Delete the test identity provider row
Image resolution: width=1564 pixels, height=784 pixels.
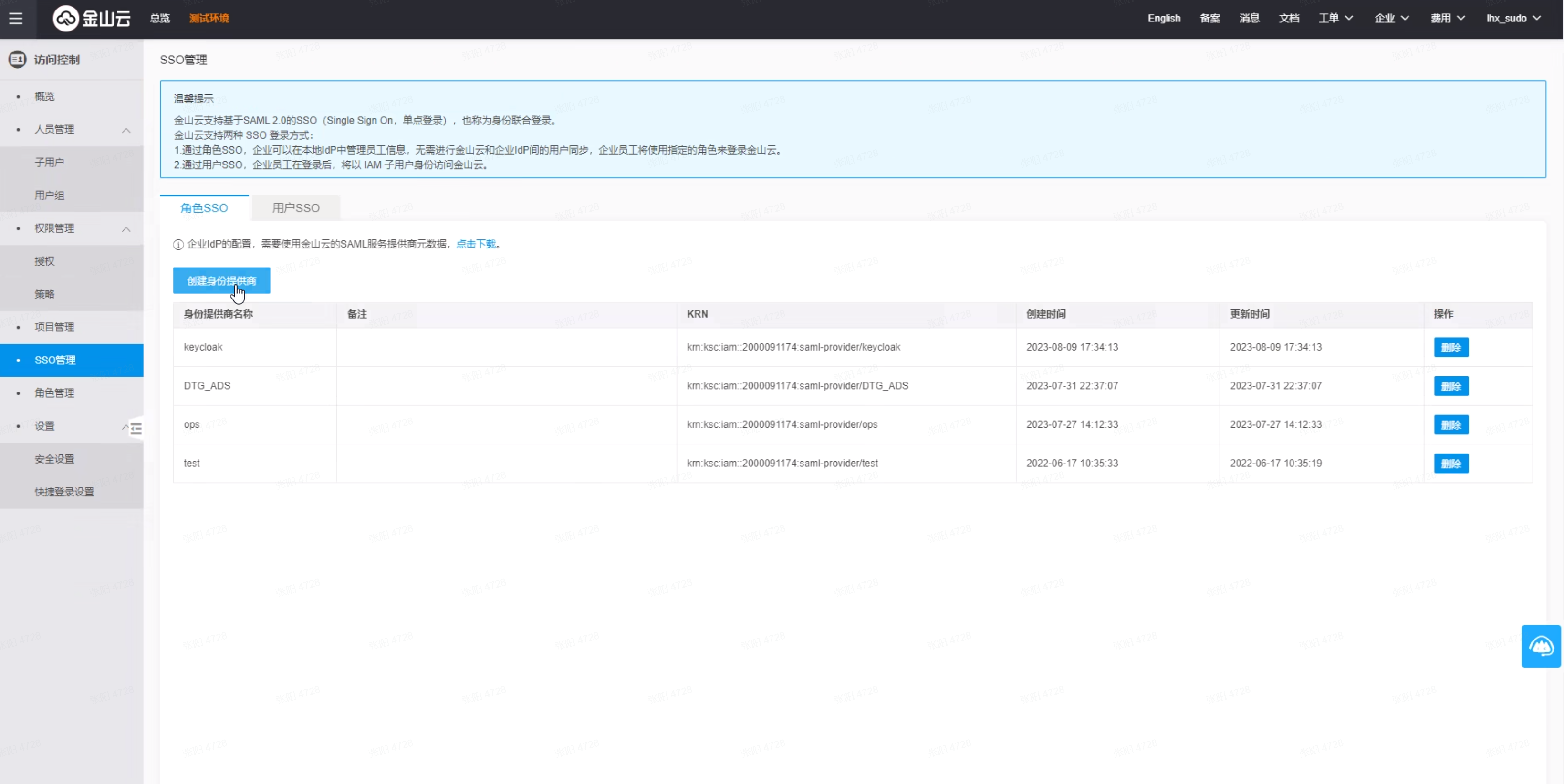tap(1450, 464)
